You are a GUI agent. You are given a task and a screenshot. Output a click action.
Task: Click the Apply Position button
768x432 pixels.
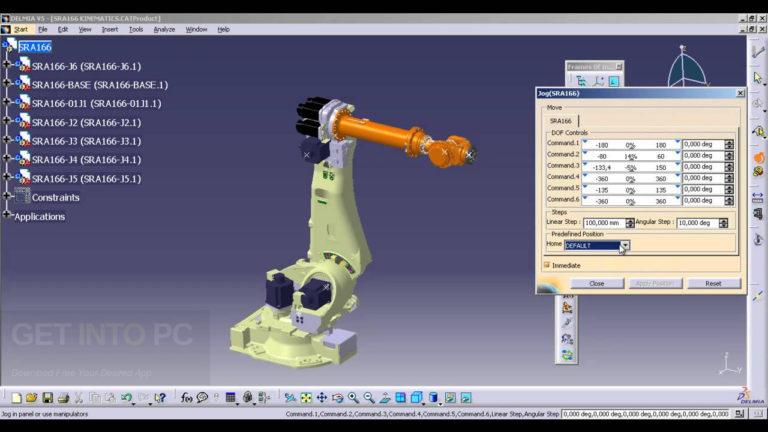[x=654, y=284]
